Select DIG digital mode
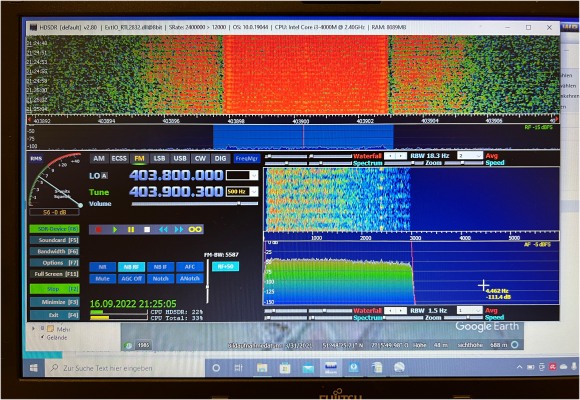 (x=220, y=159)
